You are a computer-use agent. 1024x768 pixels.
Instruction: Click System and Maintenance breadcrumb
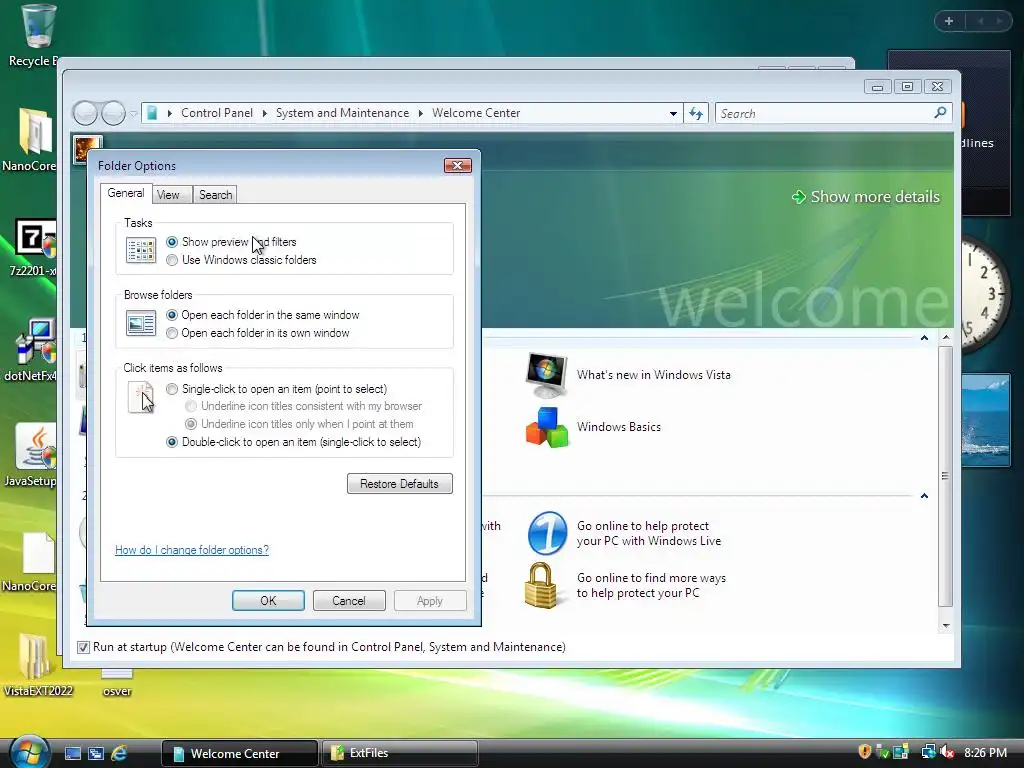tap(342, 113)
